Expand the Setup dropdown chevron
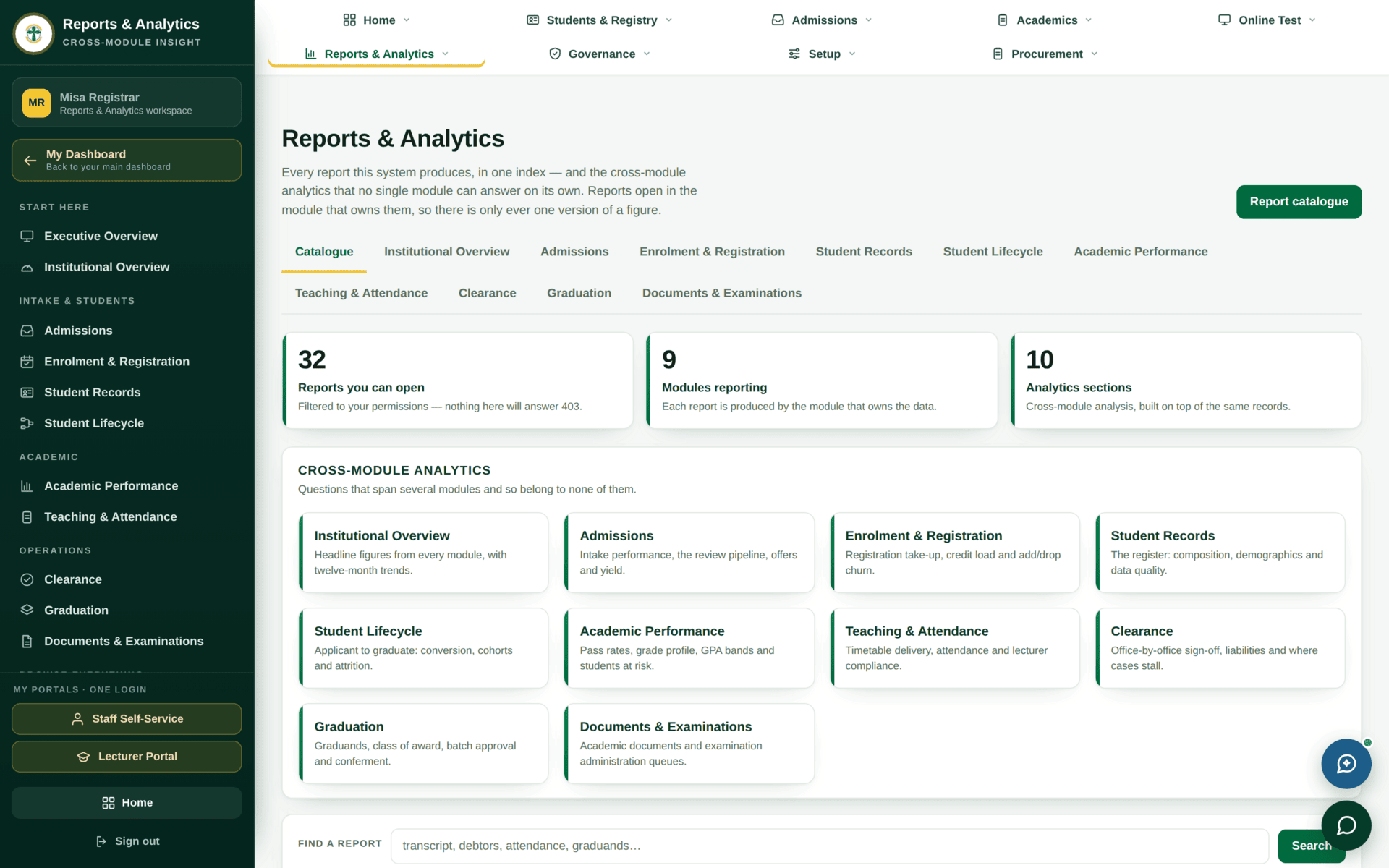 click(x=852, y=54)
